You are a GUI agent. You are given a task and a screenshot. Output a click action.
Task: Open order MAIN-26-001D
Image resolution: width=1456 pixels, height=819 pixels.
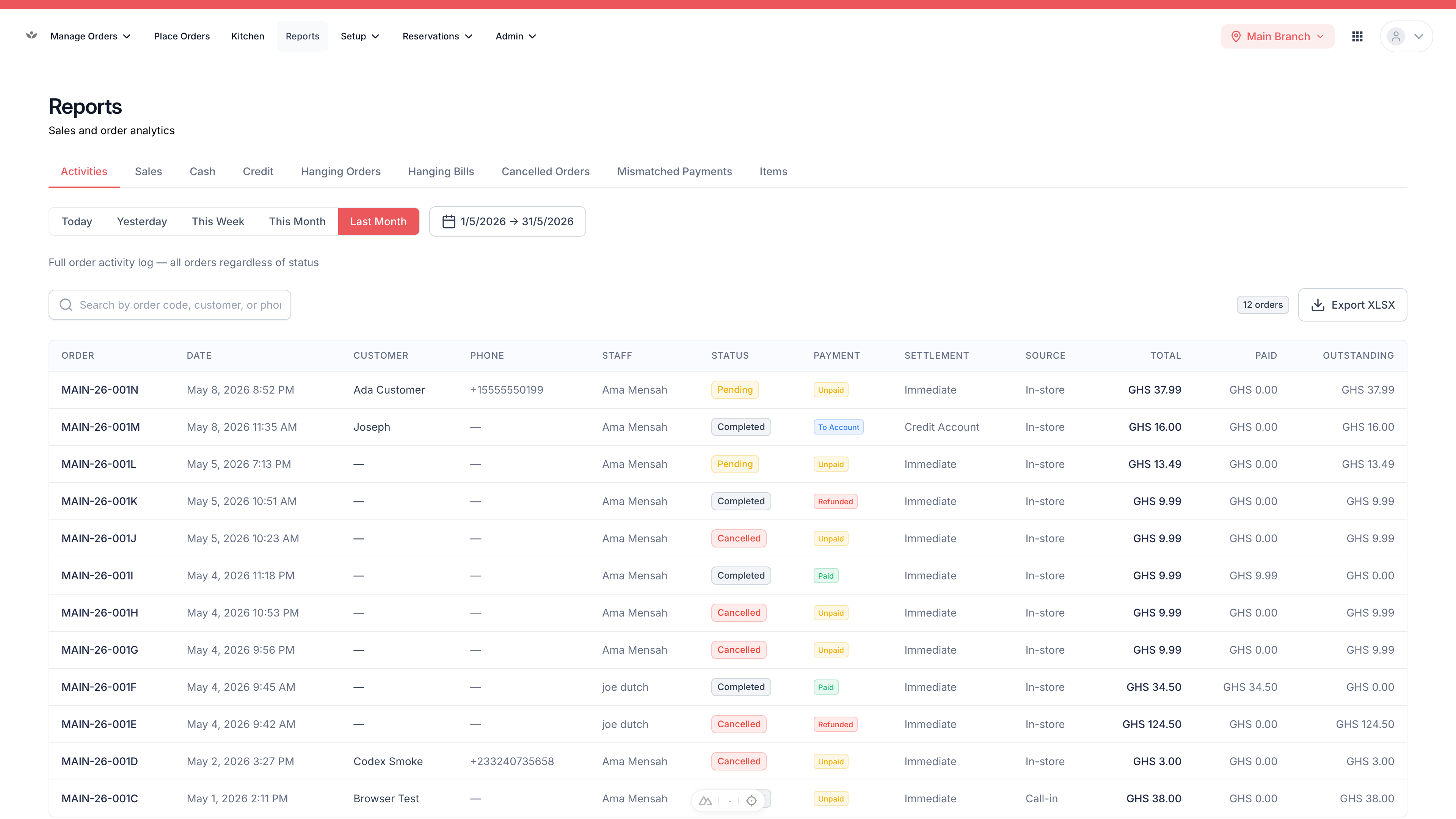click(99, 762)
